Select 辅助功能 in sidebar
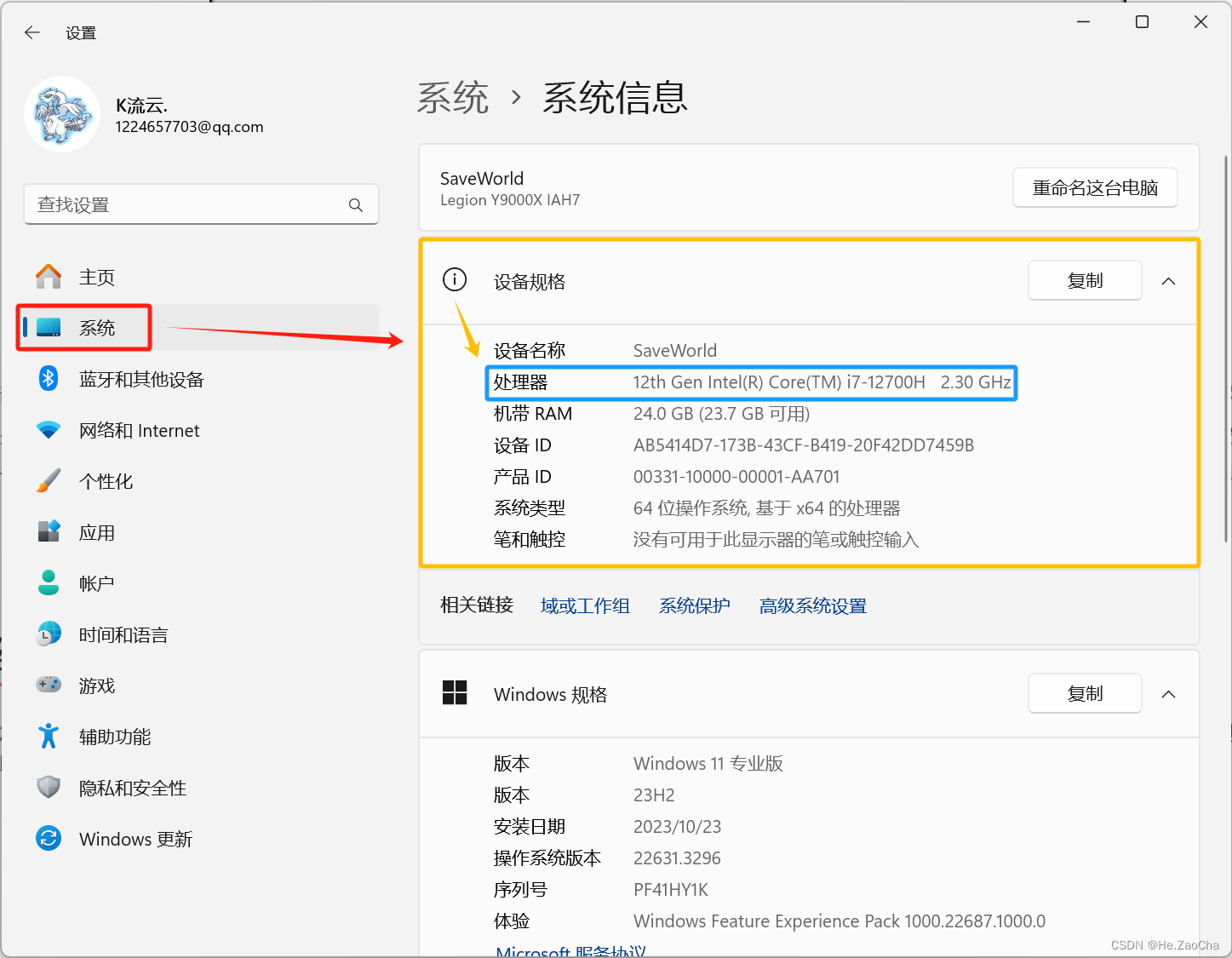Screen dimensions: 1232x958 [201, 737]
